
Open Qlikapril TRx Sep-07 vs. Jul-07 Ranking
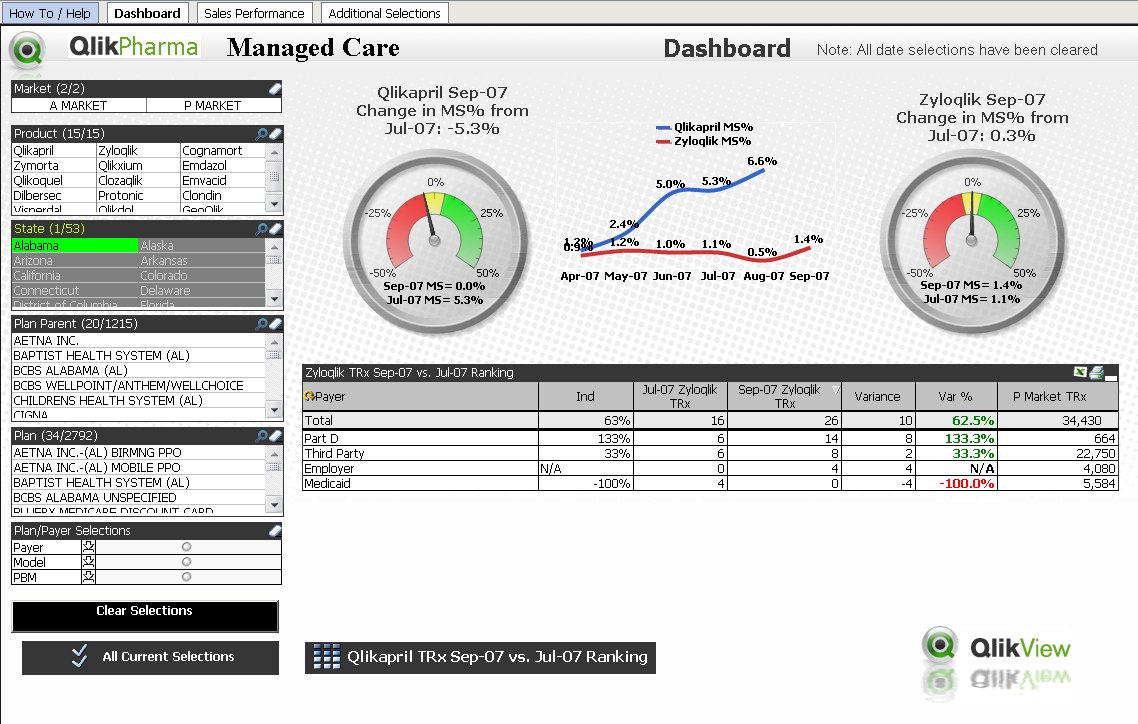480,657
